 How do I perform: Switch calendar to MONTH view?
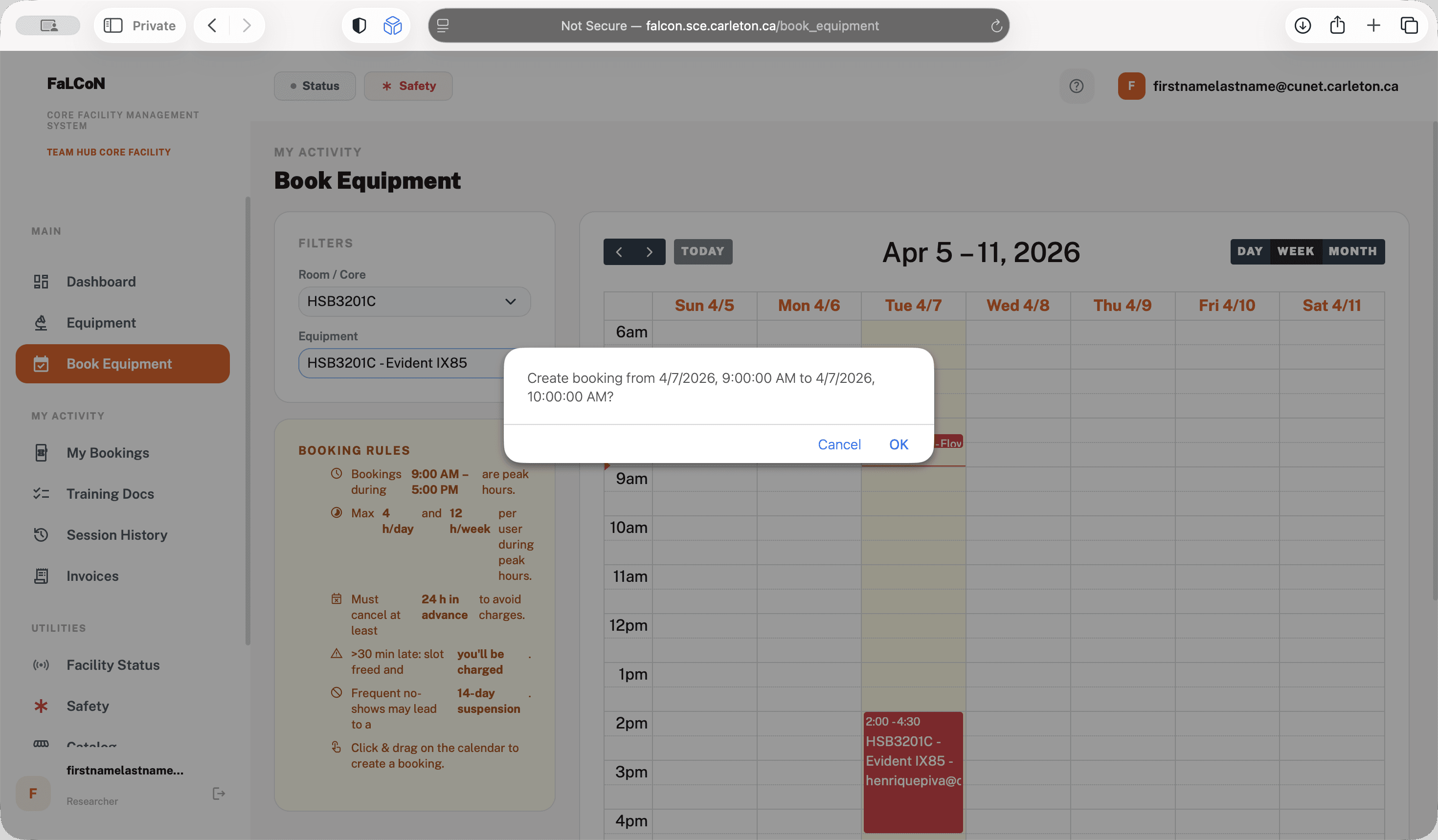click(x=1353, y=251)
